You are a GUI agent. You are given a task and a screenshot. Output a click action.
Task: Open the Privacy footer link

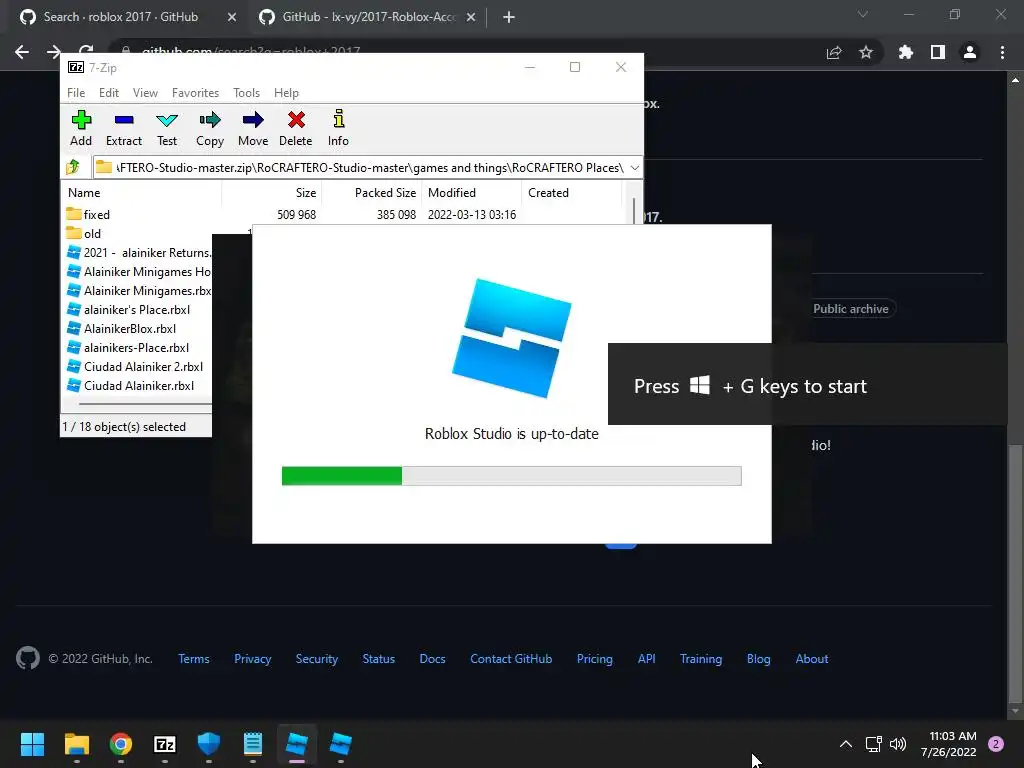pos(253,659)
